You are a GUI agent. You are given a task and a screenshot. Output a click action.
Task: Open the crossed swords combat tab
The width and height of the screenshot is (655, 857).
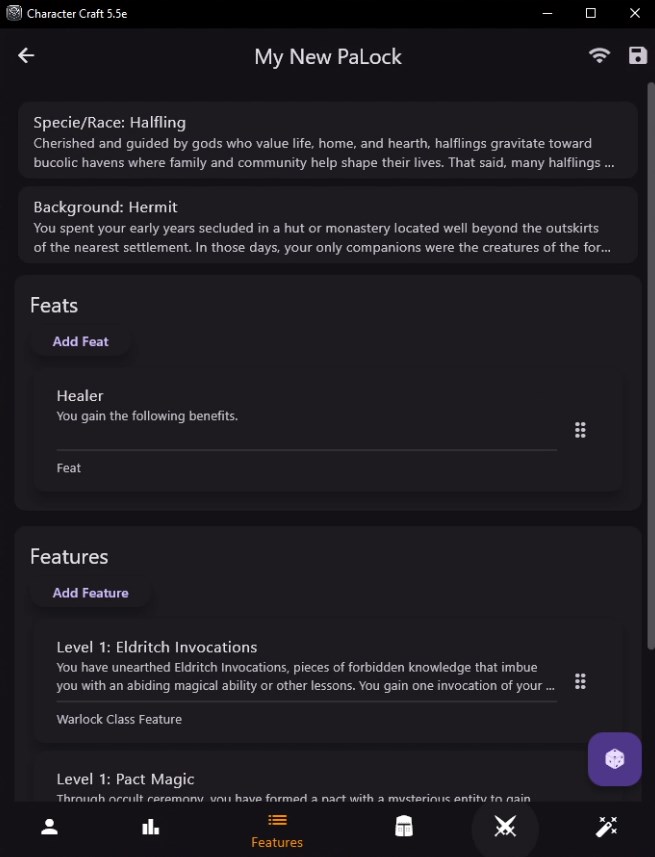505,827
